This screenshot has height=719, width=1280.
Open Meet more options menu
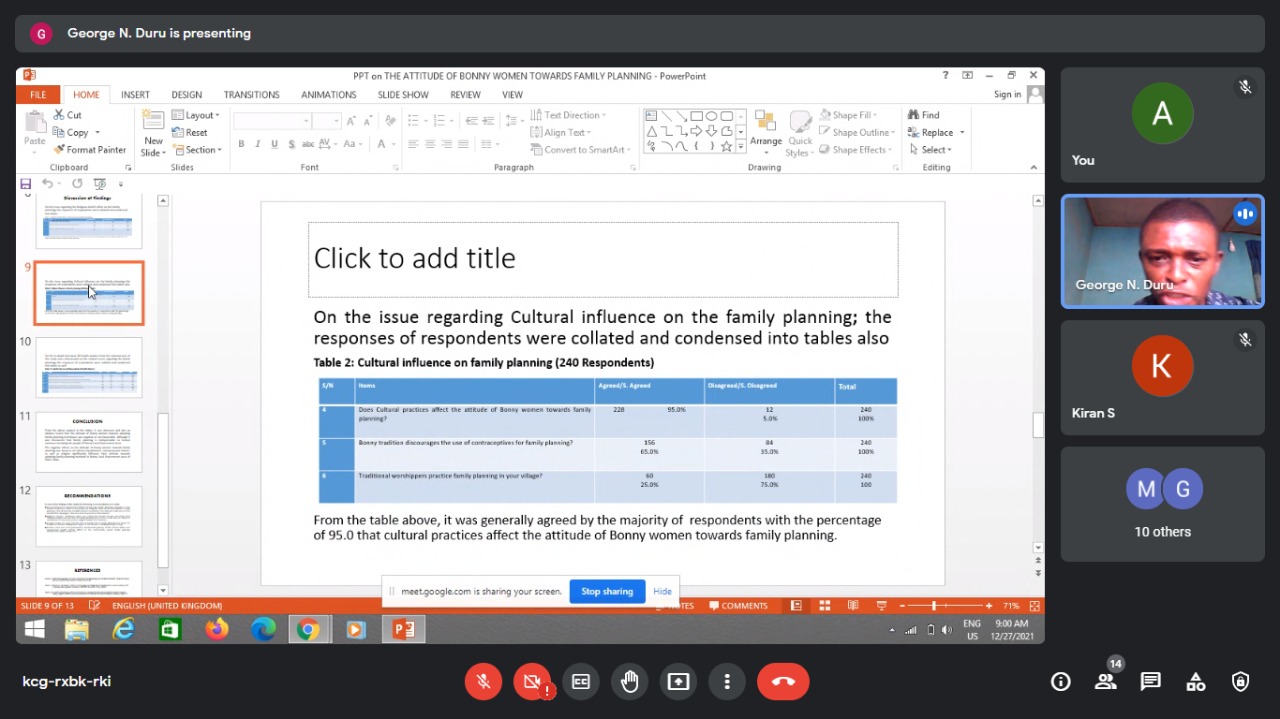click(x=727, y=682)
